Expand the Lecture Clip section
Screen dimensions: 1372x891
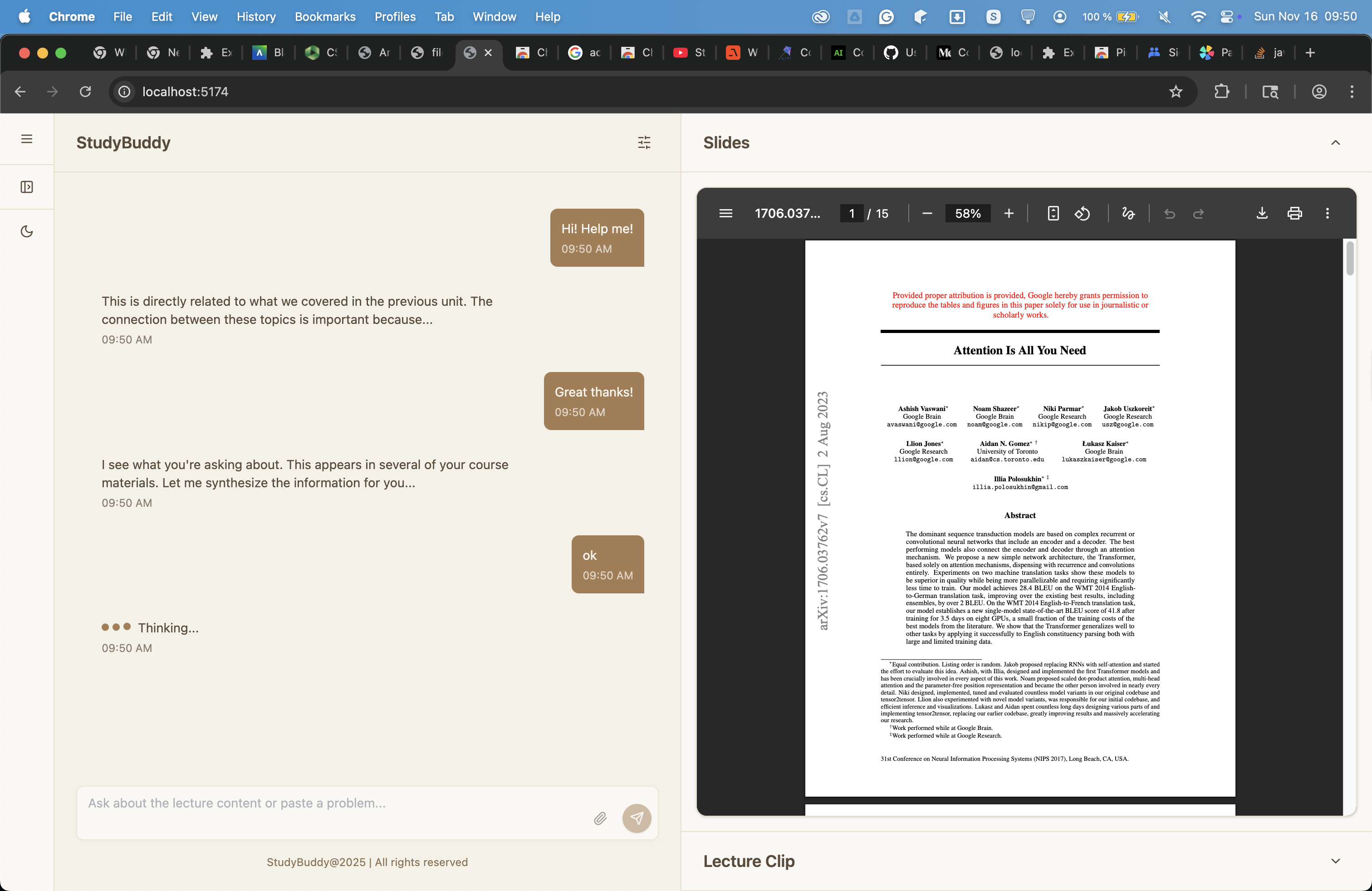(x=1335, y=861)
